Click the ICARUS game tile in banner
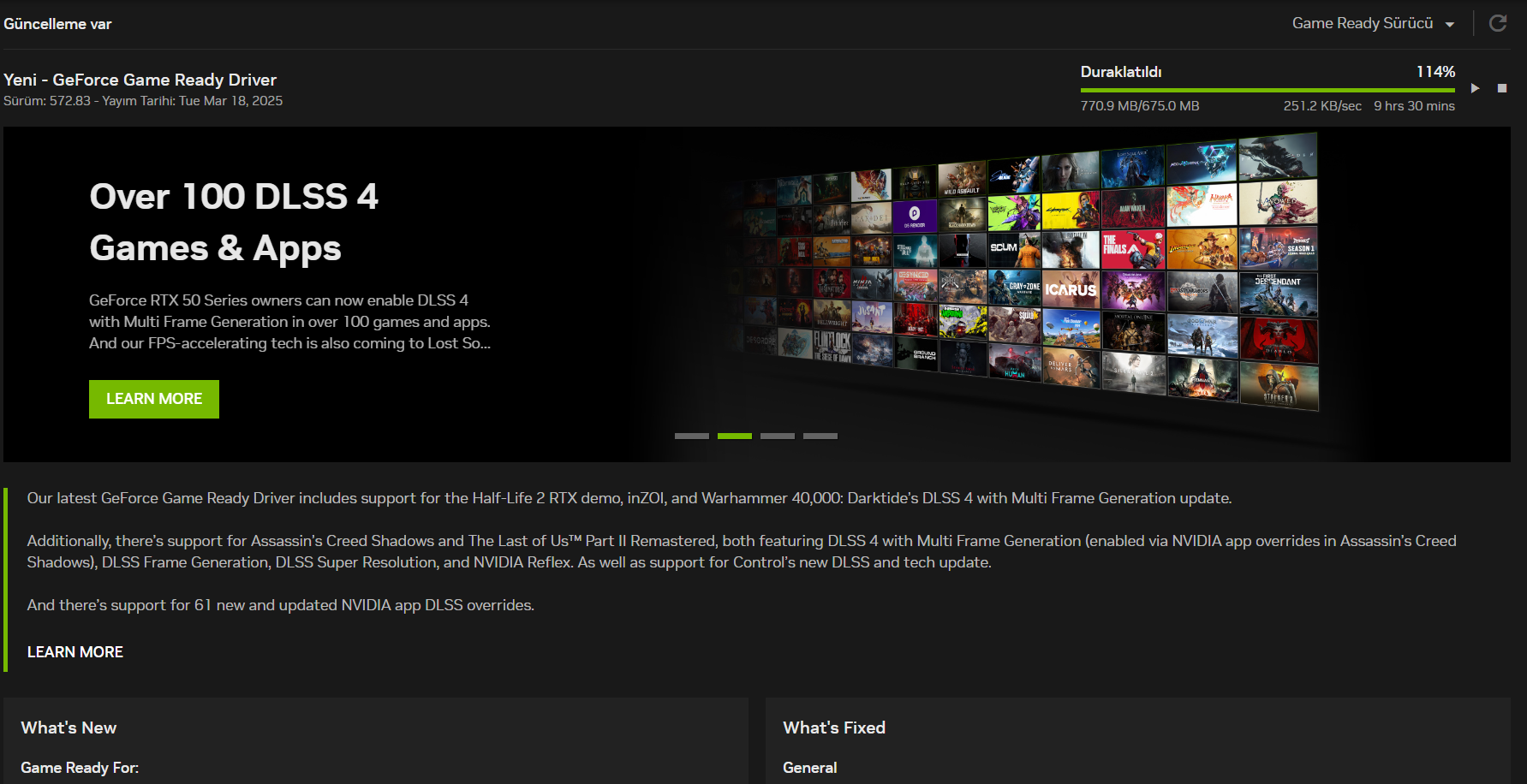This screenshot has width=1527, height=784. click(x=1071, y=289)
